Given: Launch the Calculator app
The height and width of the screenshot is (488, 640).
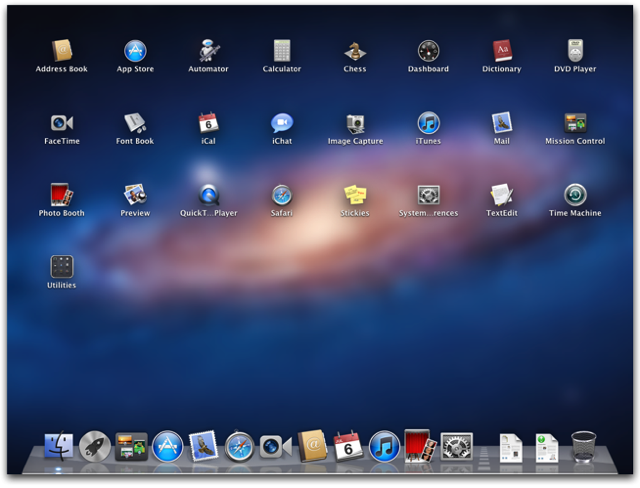Looking at the screenshot, I should (x=282, y=51).
